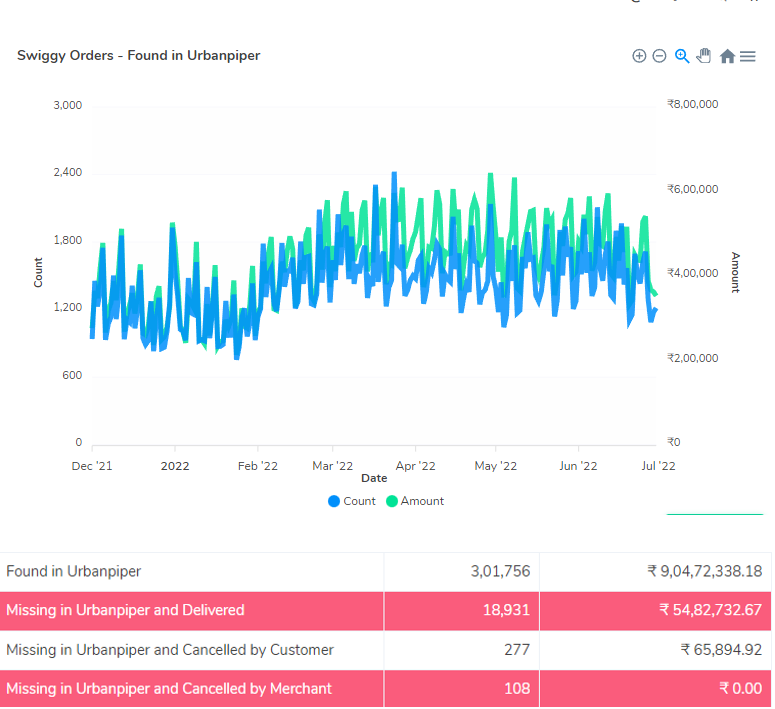Click the May '22 x-axis label
The width and height of the screenshot is (775, 709).
496,466
